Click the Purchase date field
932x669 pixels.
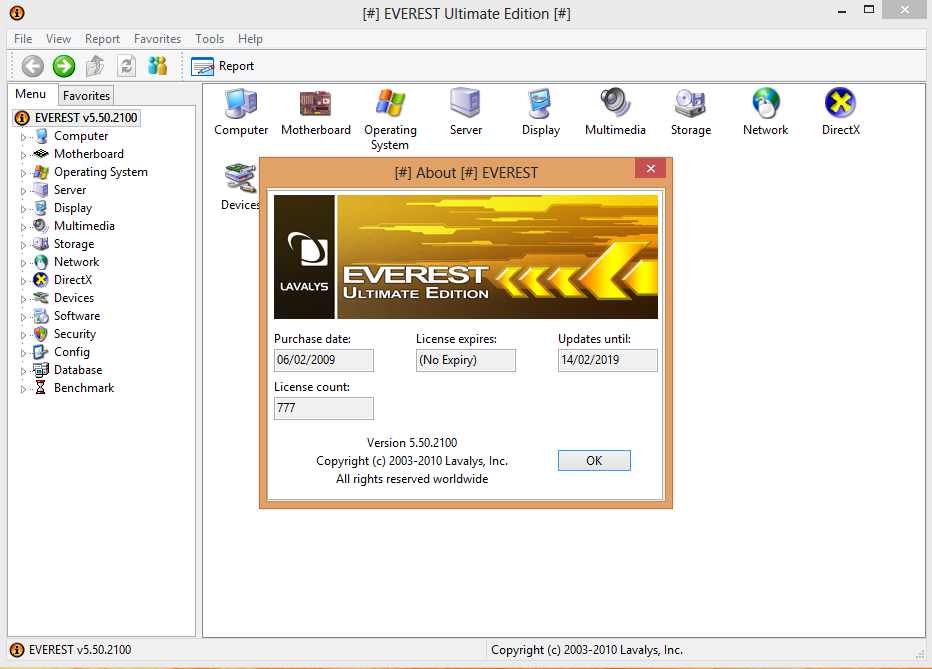point(324,360)
